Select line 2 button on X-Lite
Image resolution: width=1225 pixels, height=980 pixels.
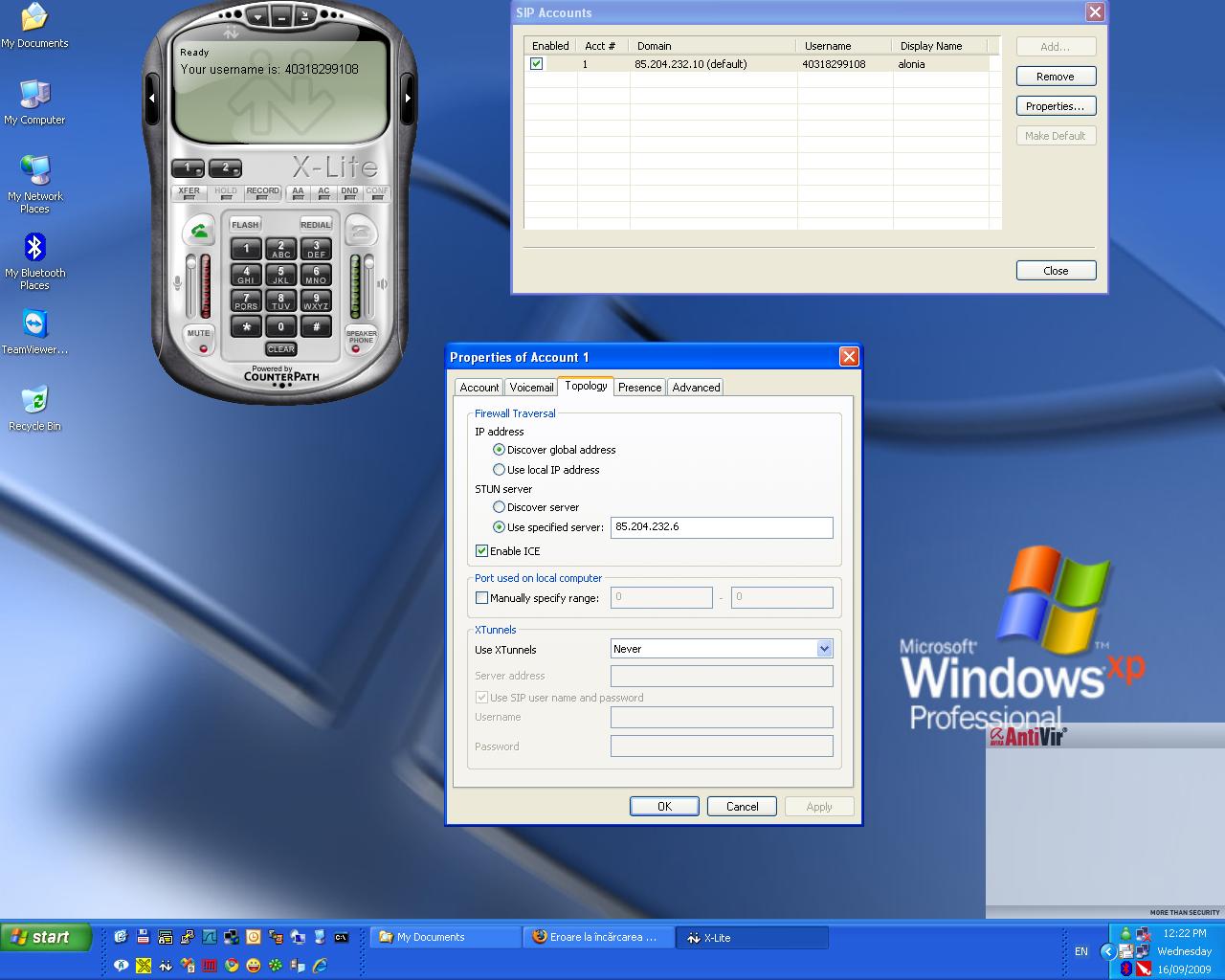tap(225, 168)
